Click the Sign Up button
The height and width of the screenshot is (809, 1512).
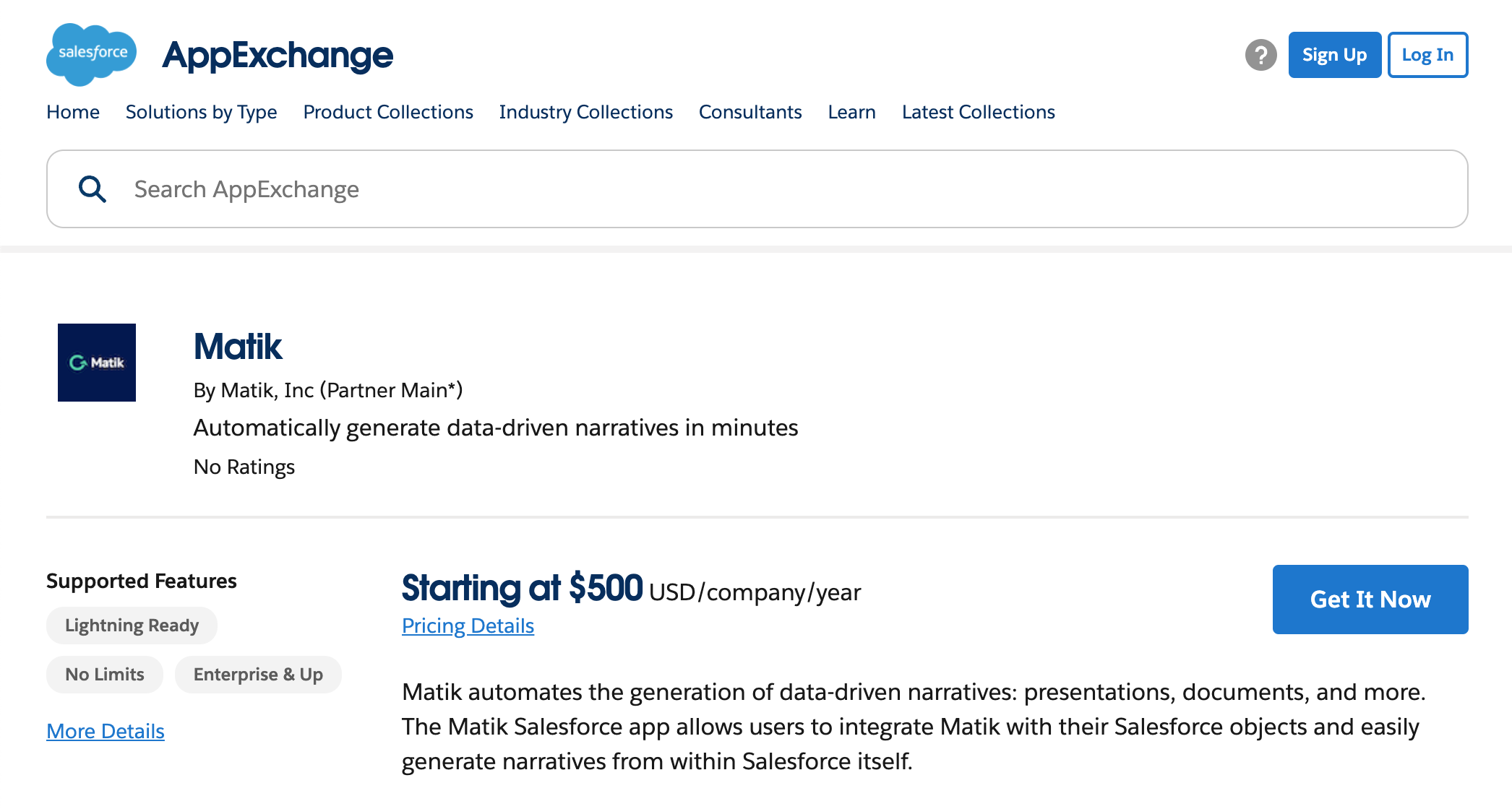[1335, 55]
